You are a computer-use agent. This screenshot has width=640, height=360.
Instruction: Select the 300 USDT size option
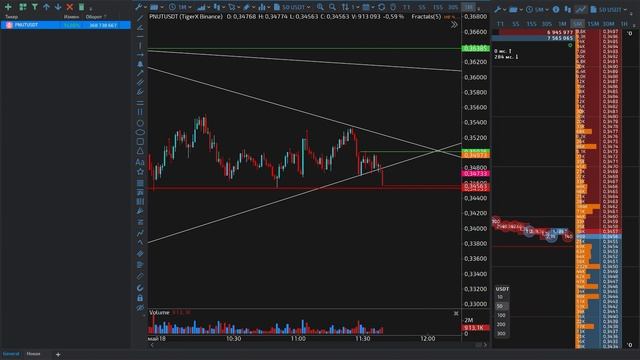[501, 333]
